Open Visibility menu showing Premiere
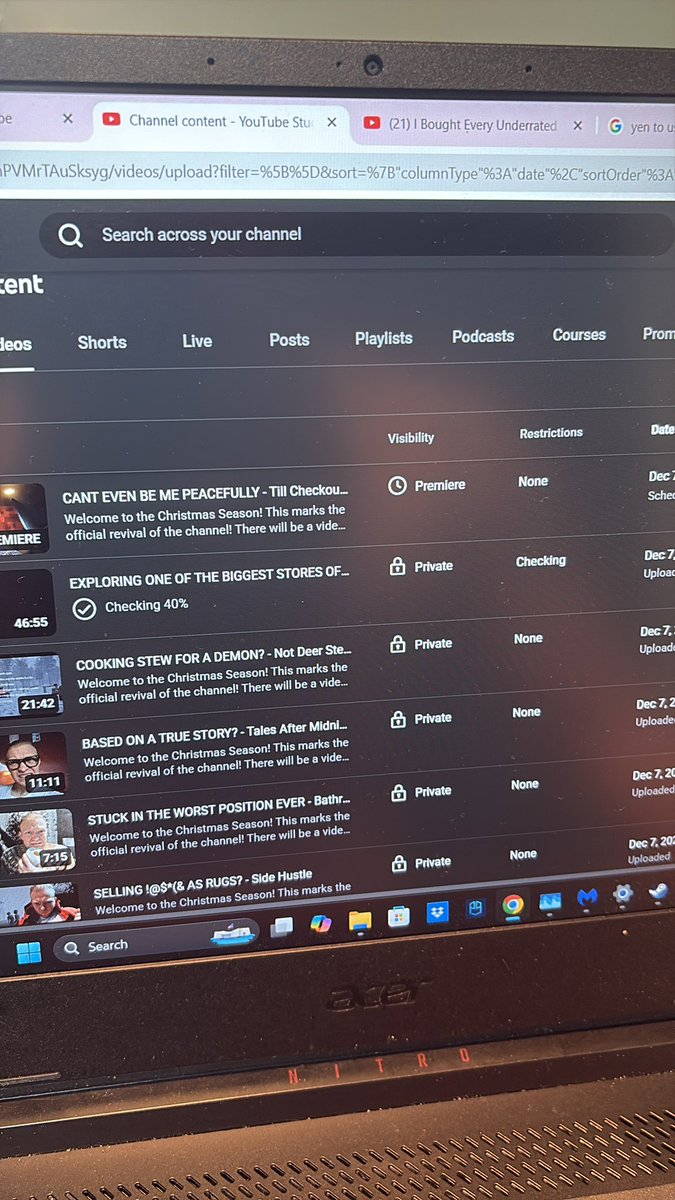Screen dimensions: 675x1200 click(x=427, y=485)
